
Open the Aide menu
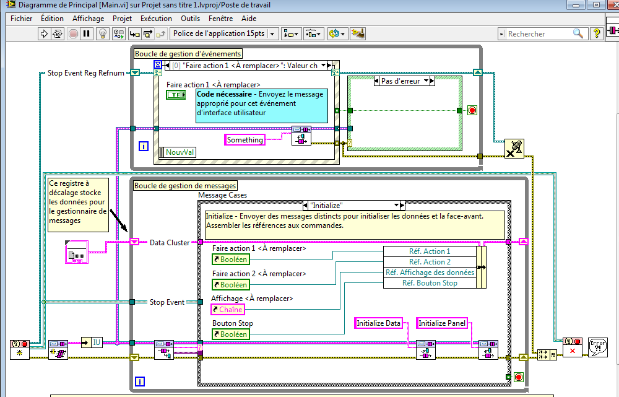(x=249, y=19)
